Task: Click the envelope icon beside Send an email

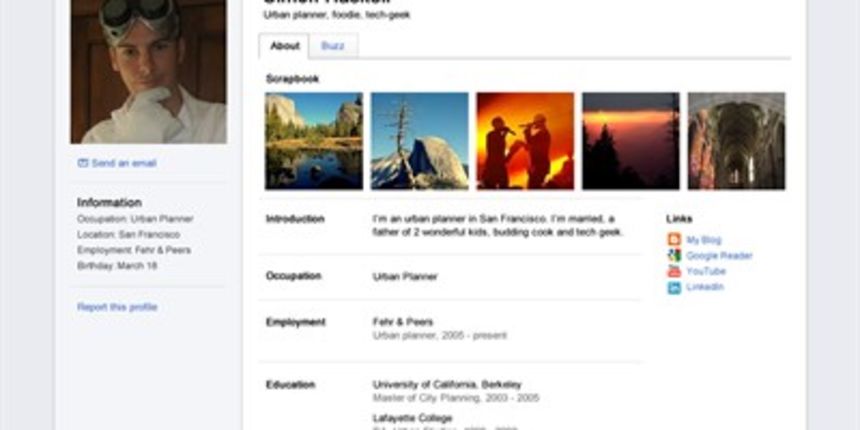Action: click(83, 163)
